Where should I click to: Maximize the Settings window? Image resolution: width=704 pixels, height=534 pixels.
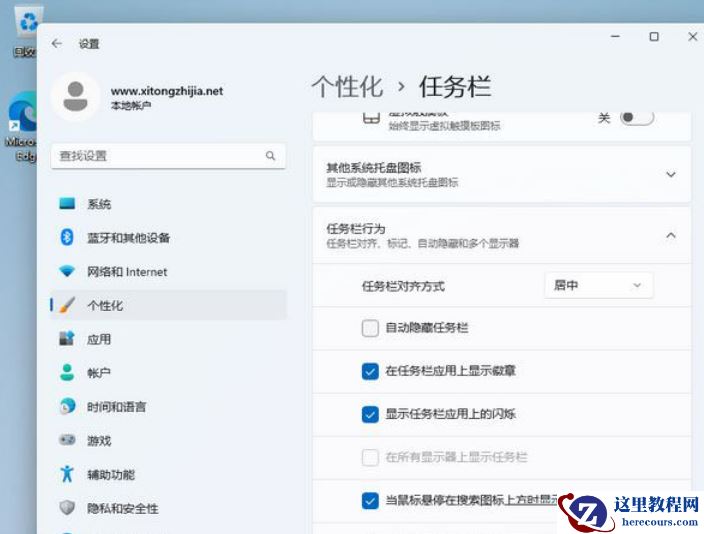pyautogui.click(x=654, y=37)
